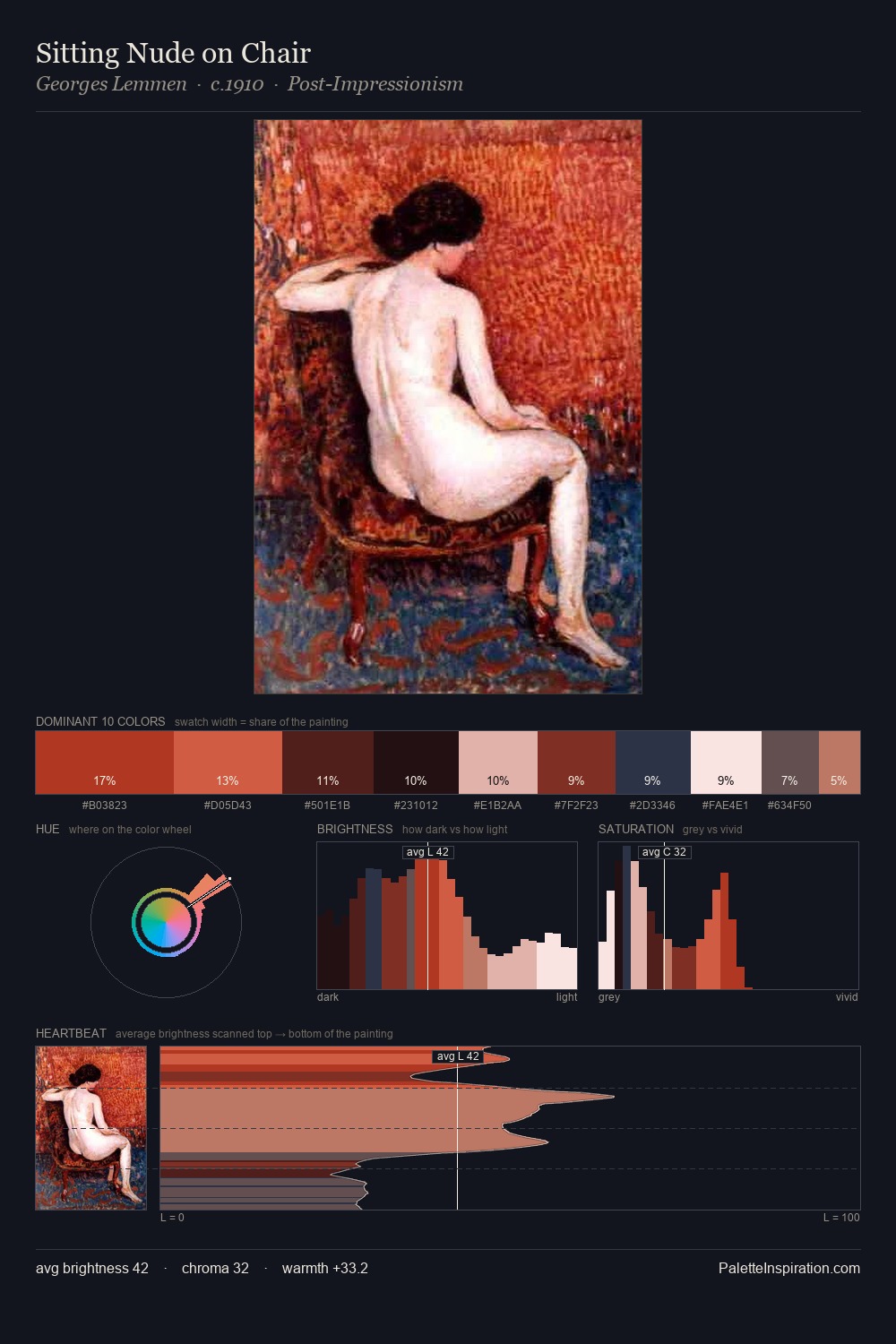
Task: Click 'warmth +33.2' footer text
Action: pos(325,1268)
